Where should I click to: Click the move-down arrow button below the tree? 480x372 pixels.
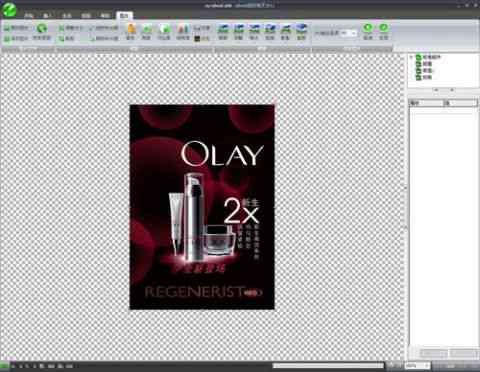click(452, 90)
